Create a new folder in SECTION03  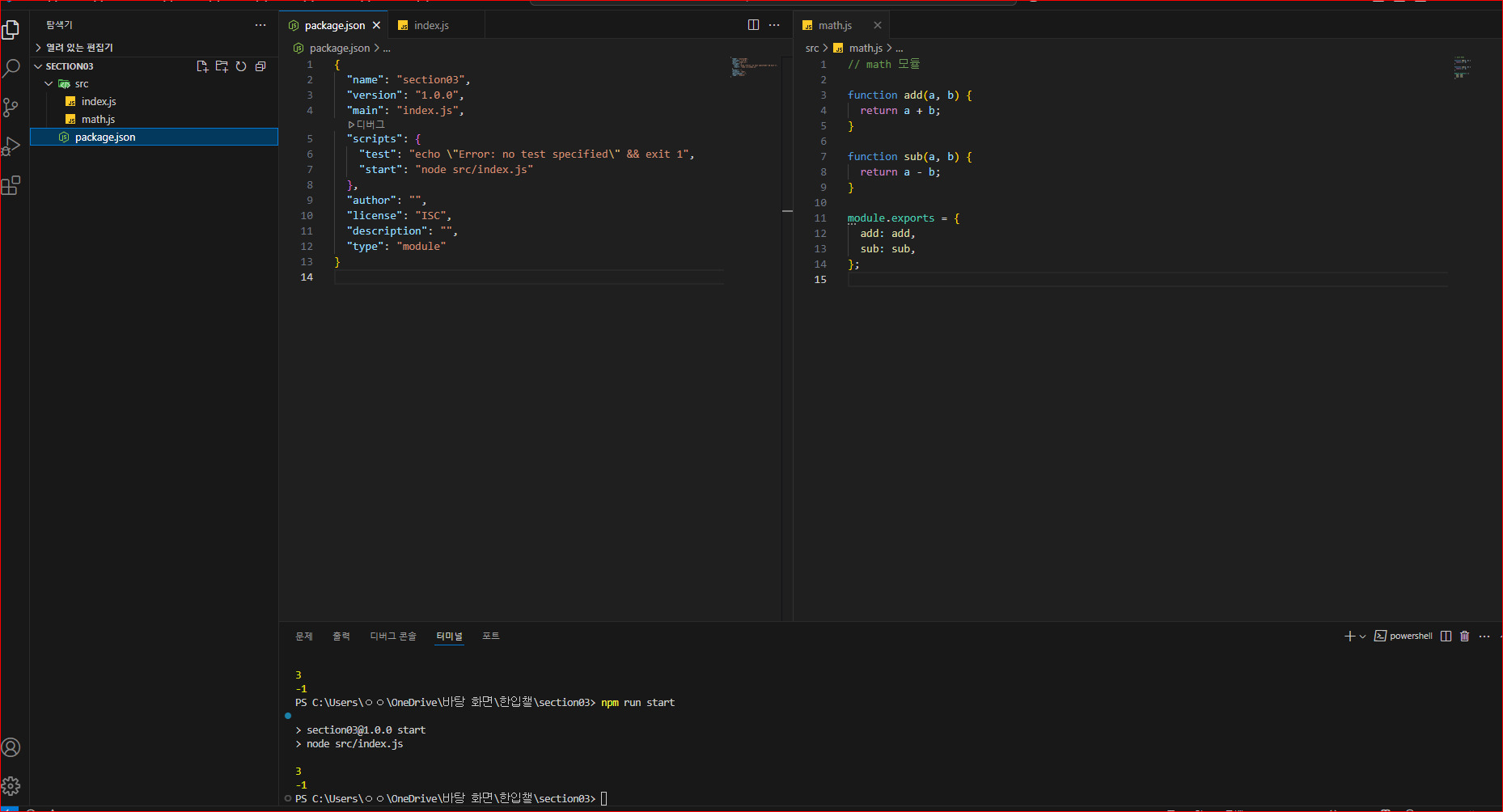(x=222, y=66)
